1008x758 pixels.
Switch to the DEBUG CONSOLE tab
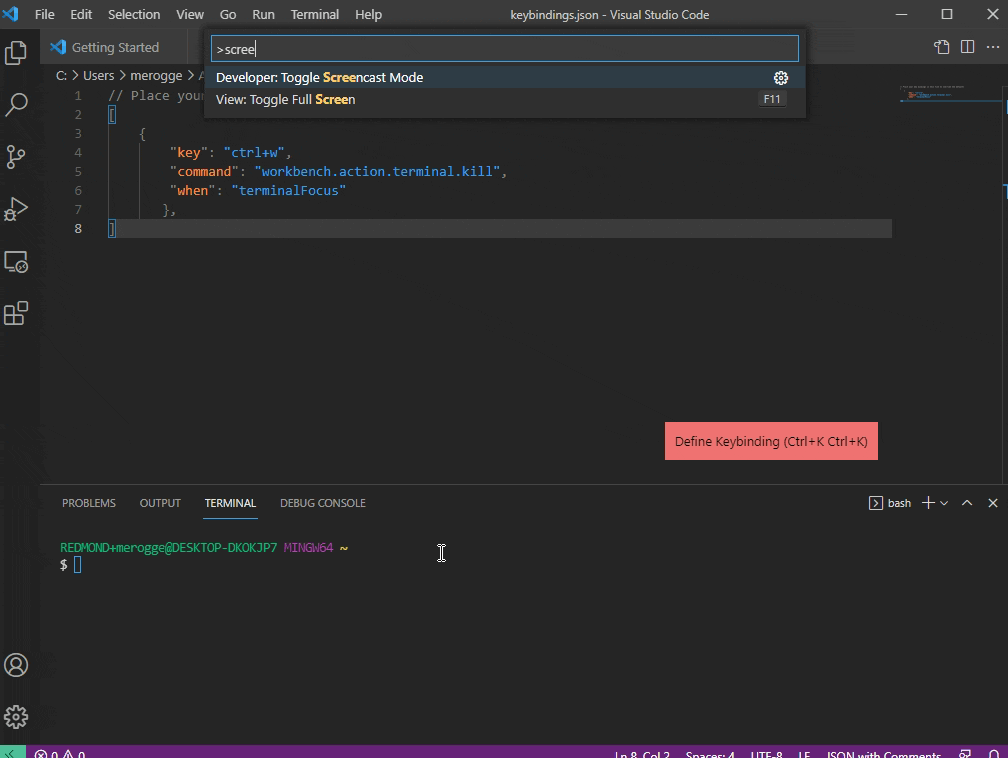(322, 503)
